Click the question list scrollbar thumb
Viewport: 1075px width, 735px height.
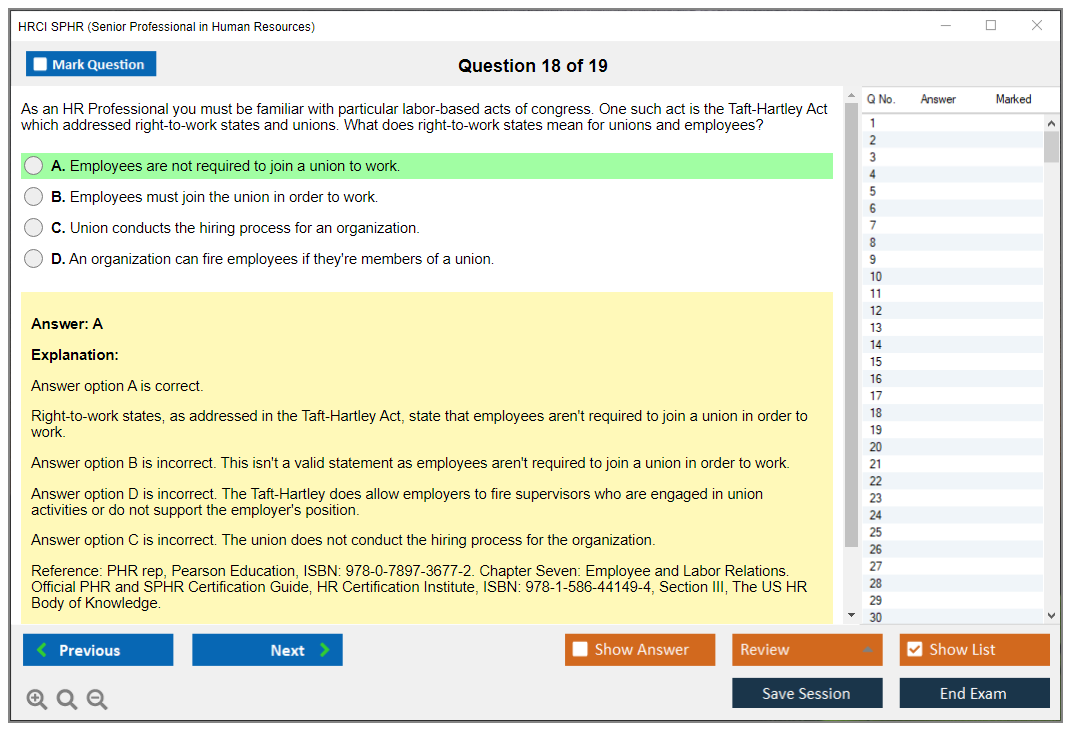1051,146
